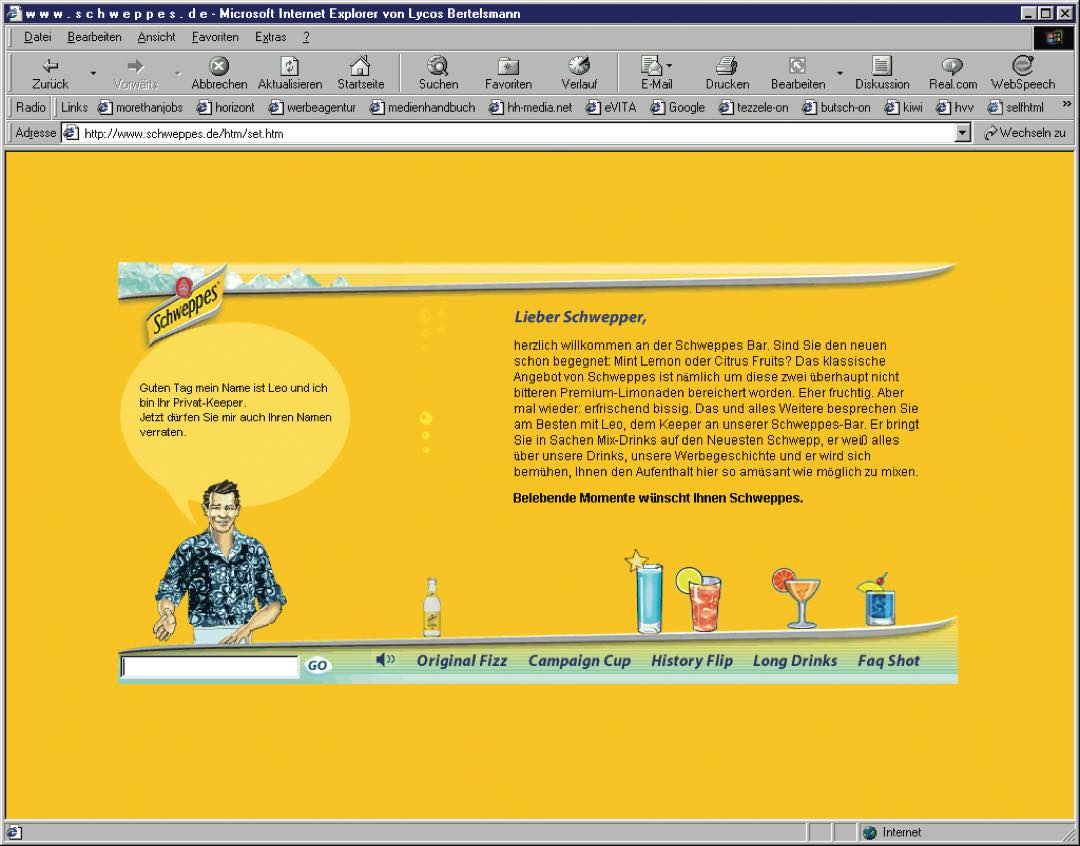Open the selfhtml link bookmark
The height and width of the screenshot is (846, 1080).
pos(1016,107)
